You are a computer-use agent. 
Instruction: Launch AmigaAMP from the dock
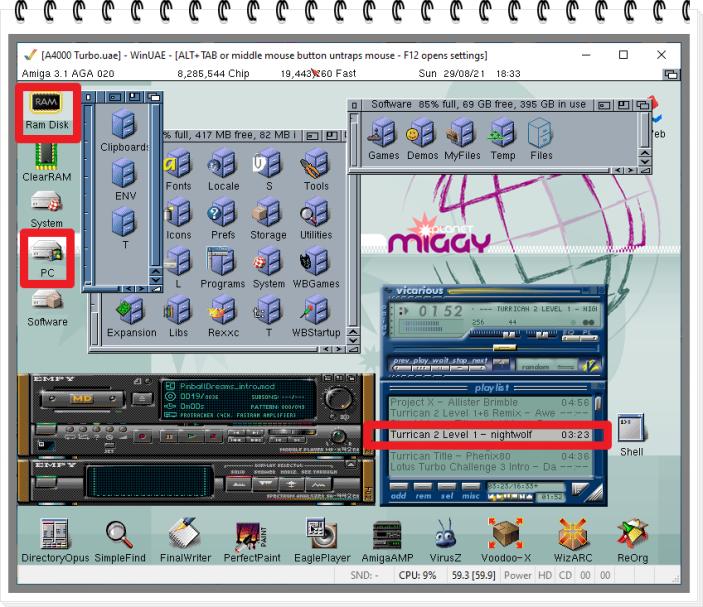387,541
